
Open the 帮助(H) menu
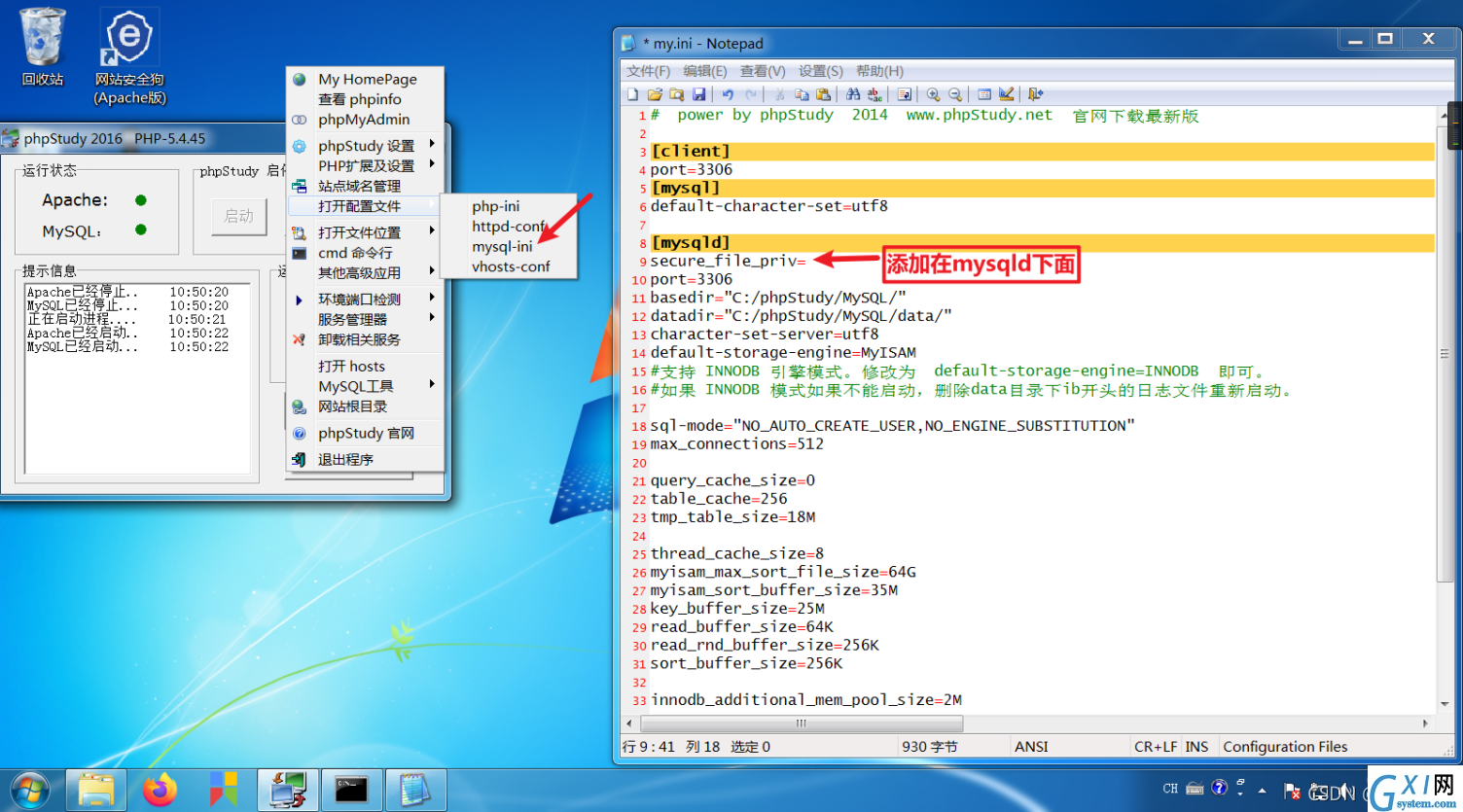879,71
